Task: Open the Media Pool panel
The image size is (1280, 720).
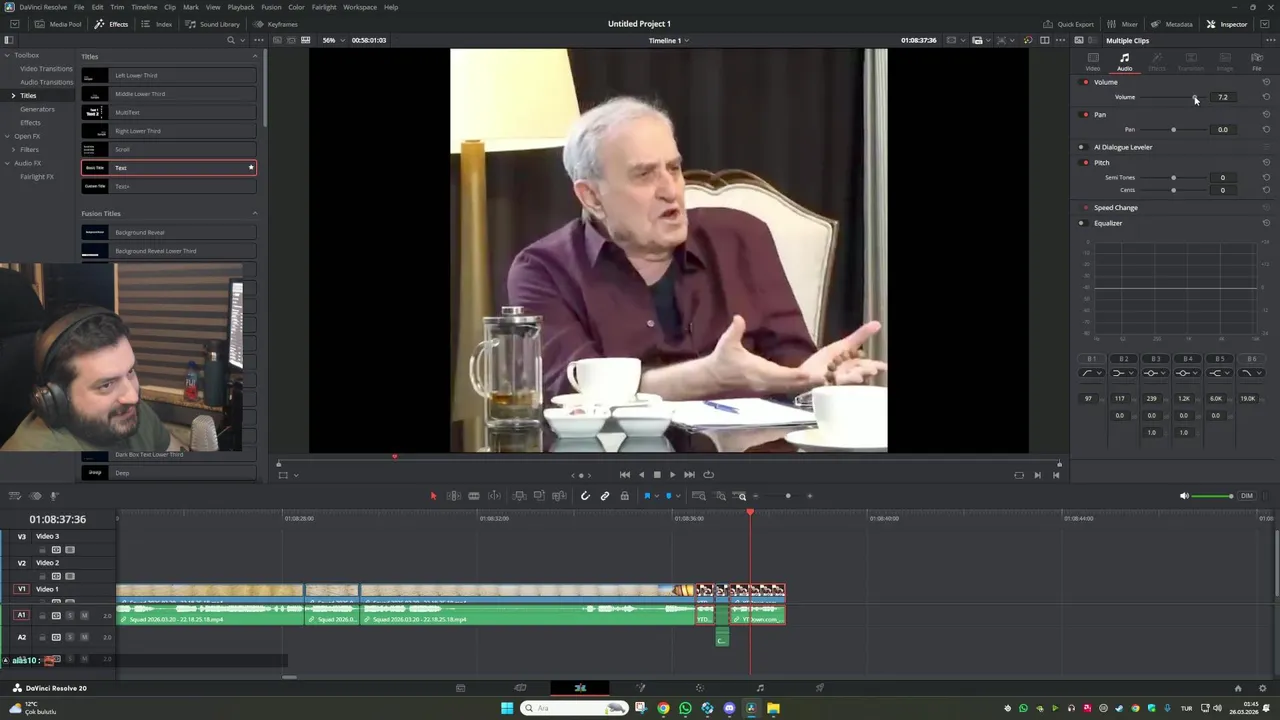Action: click(x=58, y=24)
